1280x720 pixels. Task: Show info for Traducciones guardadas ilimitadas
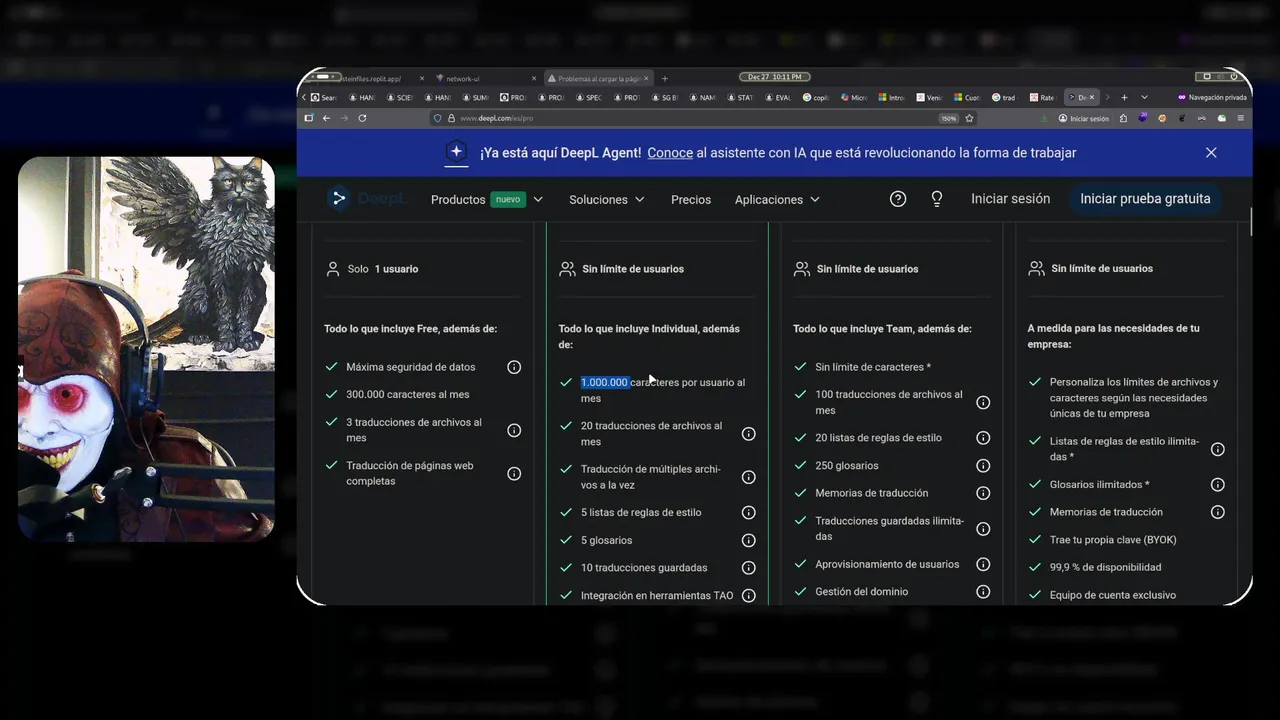pyautogui.click(x=983, y=529)
